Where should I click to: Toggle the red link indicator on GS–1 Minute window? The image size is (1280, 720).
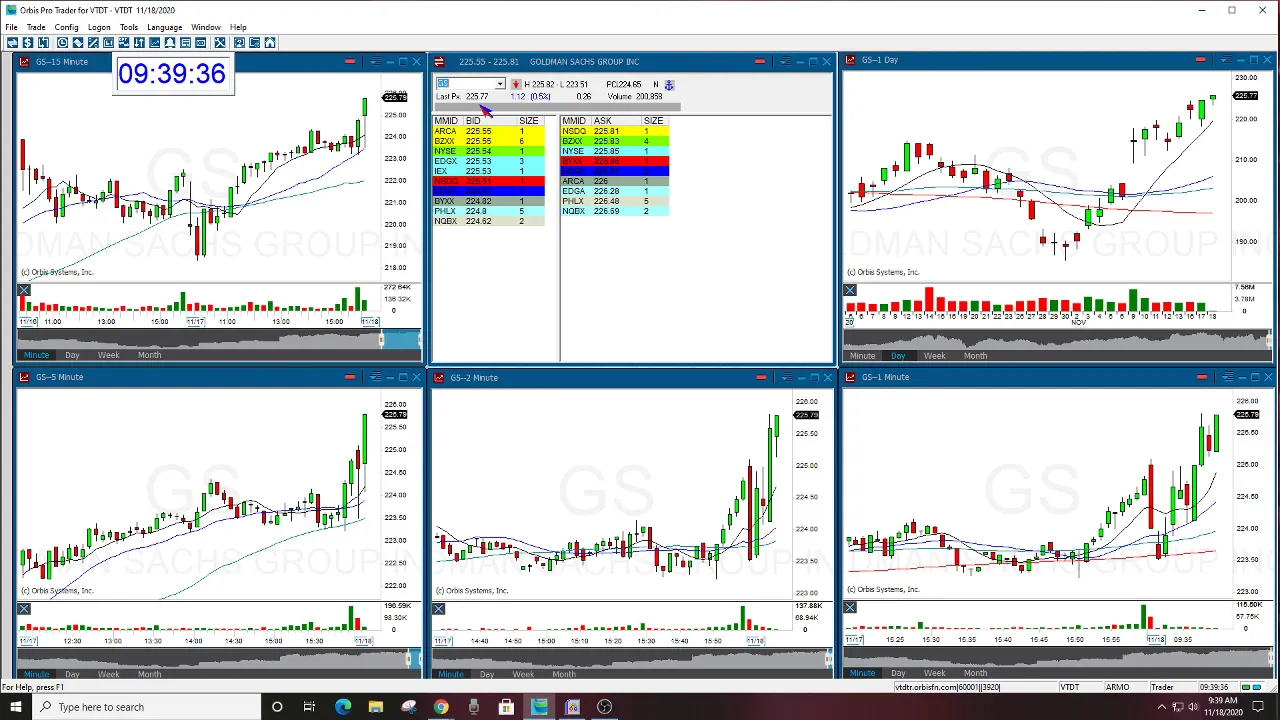click(1202, 377)
